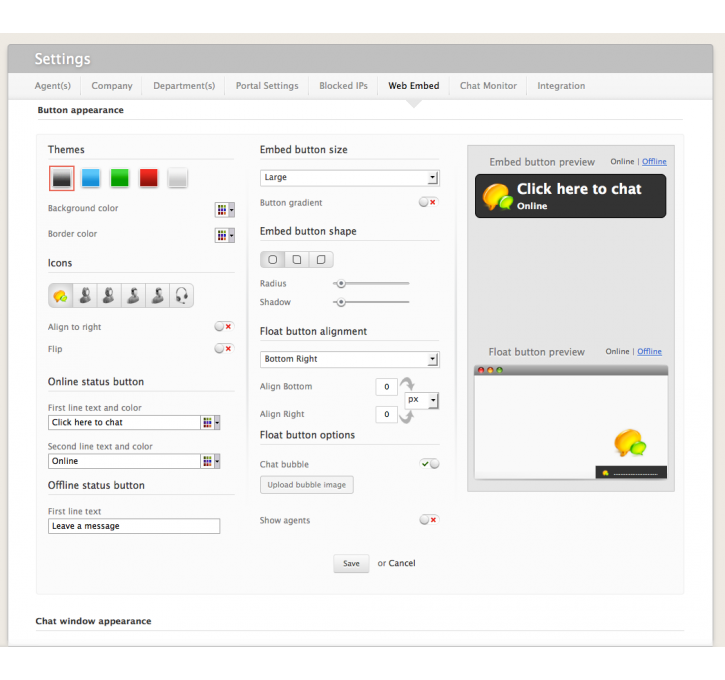Show Online float button preview
Viewport: 725px width, 680px height.
[617, 351]
